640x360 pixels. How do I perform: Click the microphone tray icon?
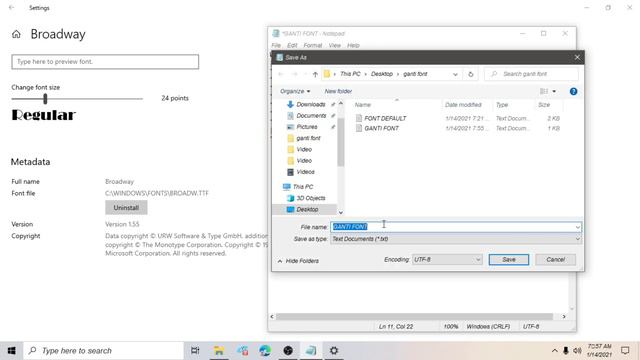(566, 351)
